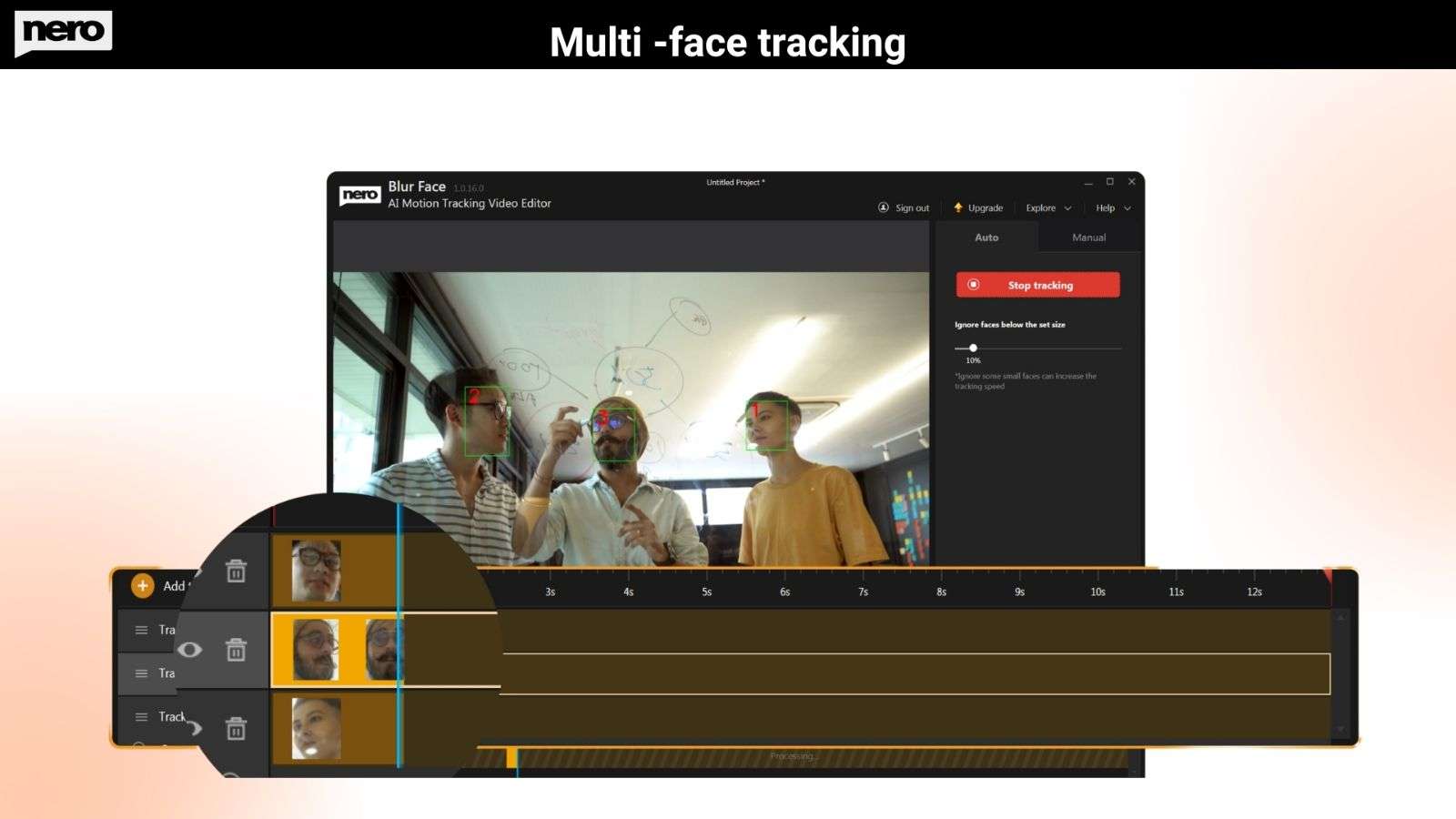Click Sign out
This screenshot has height=819, width=1456.
[x=913, y=207]
